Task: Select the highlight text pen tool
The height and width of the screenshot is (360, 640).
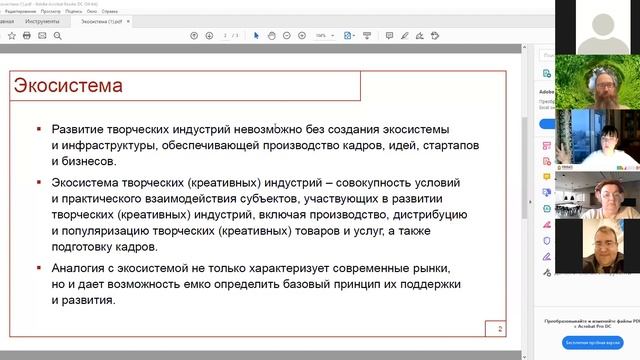Action: pos(404,36)
